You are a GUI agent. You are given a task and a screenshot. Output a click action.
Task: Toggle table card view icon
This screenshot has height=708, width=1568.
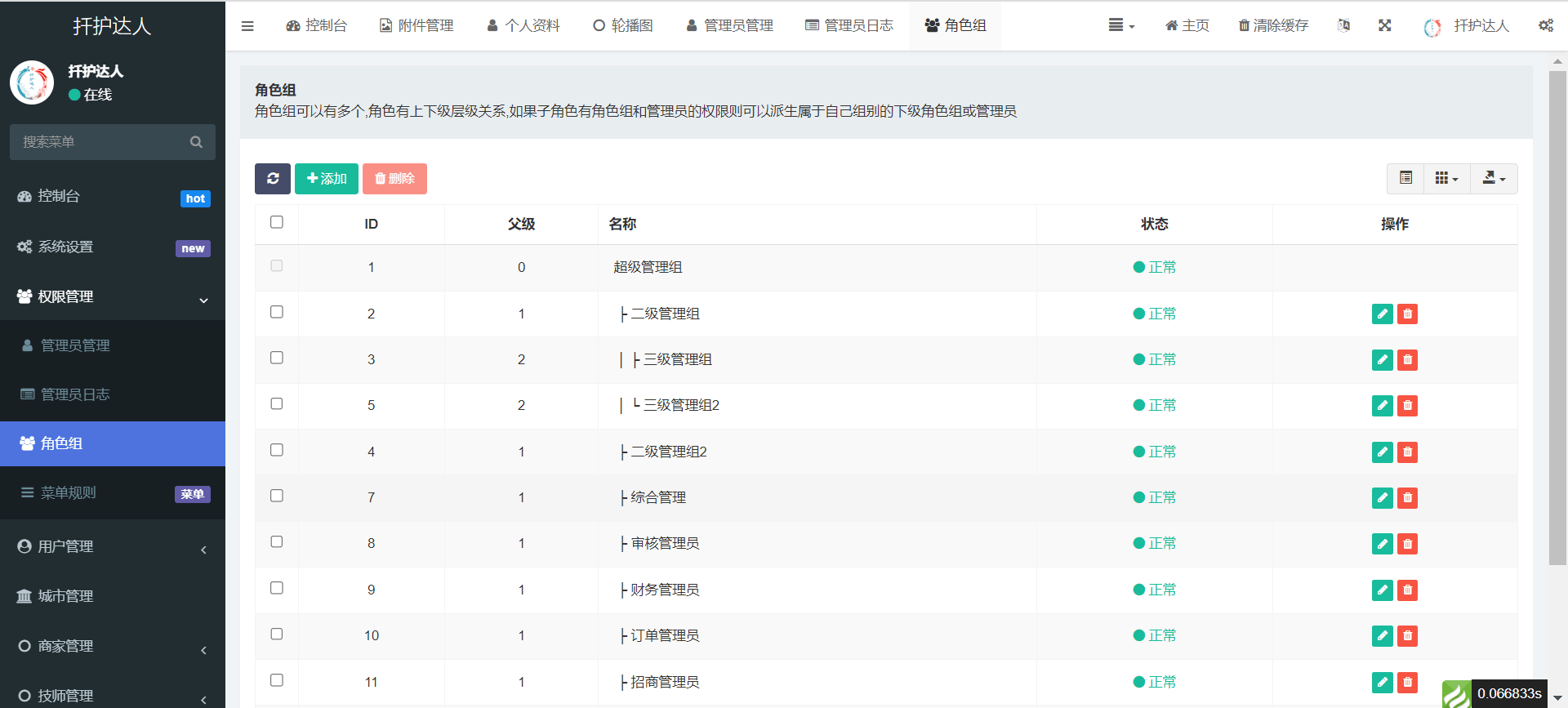tap(1405, 179)
